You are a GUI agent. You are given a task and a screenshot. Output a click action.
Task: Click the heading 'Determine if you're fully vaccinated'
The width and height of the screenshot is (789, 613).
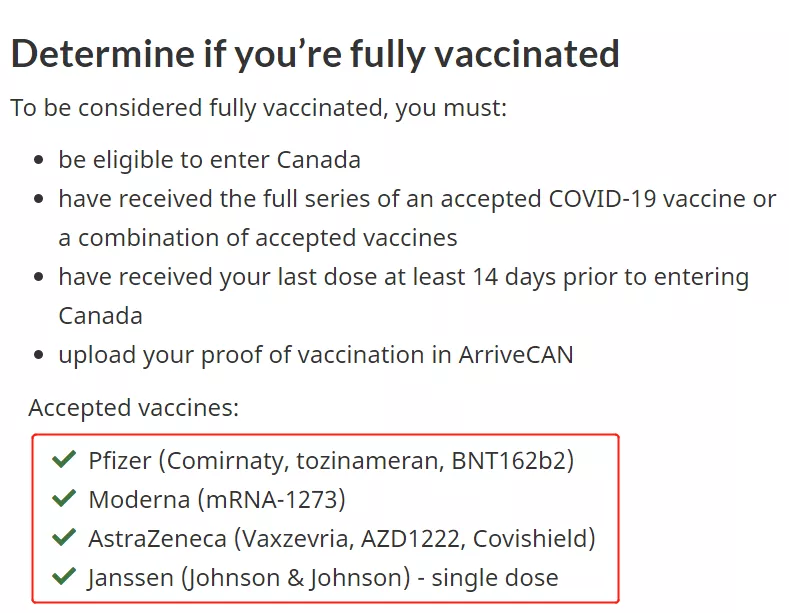pos(315,54)
